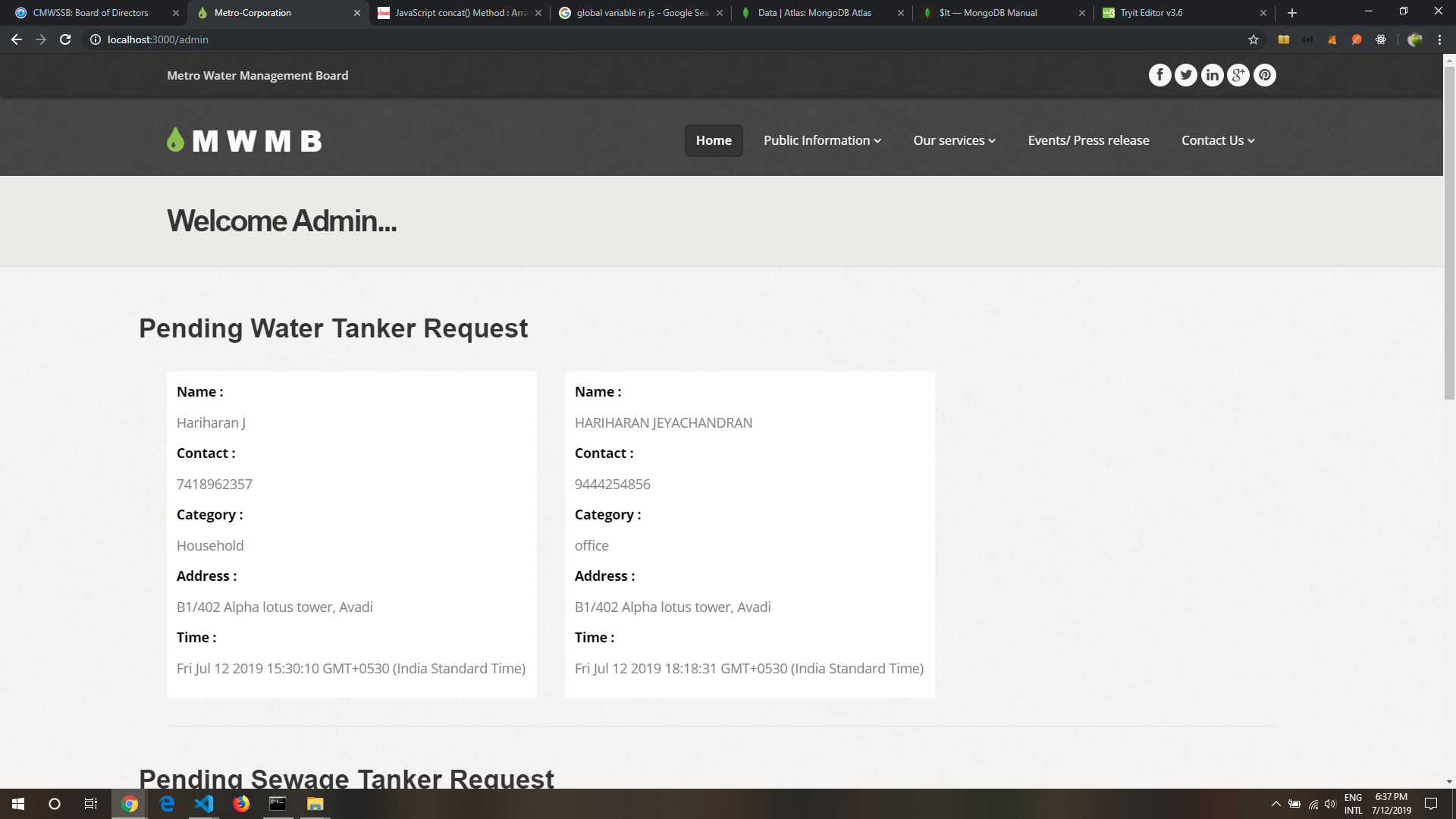This screenshot has height=819, width=1456.
Task: Open the LinkedIn social icon
Action: [1212, 75]
